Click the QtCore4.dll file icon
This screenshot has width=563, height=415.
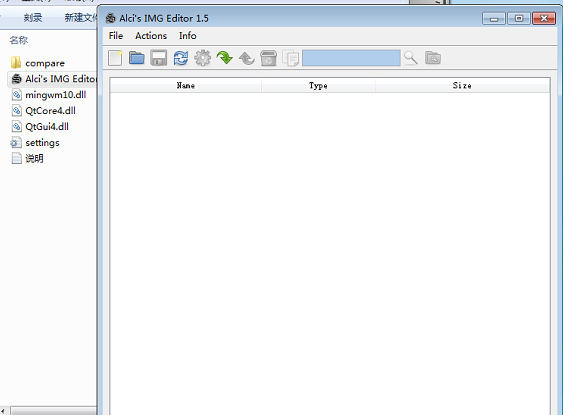click(17, 111)
